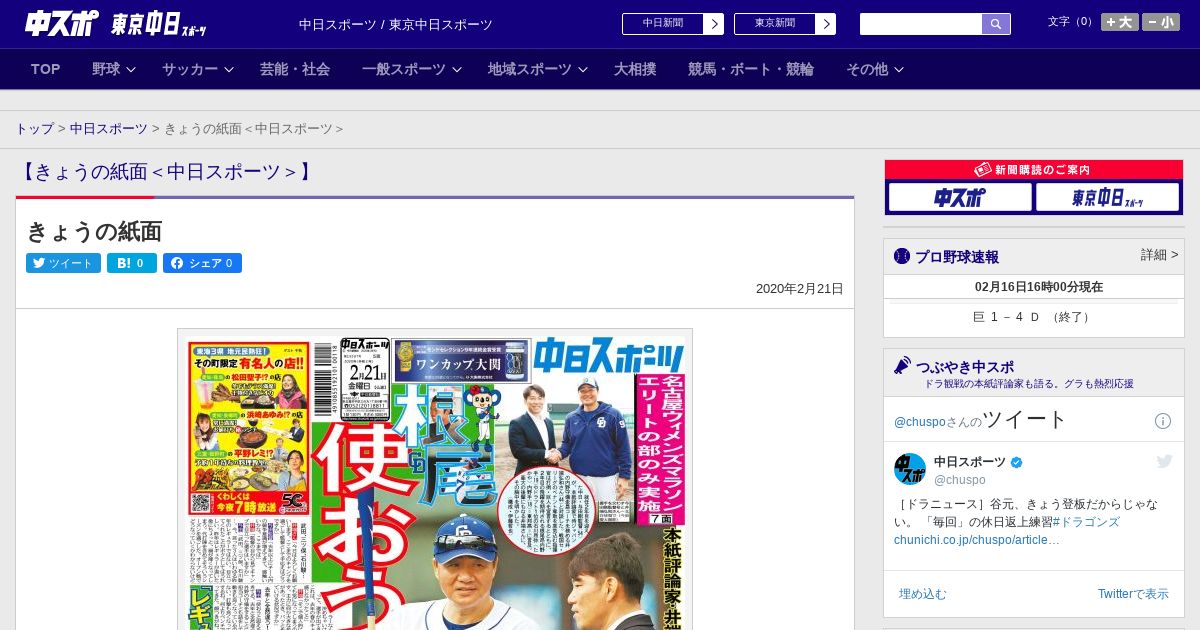Click the Twitter ツイート share button
Viewport: 1200px width, 630px height.
(63, 263)
